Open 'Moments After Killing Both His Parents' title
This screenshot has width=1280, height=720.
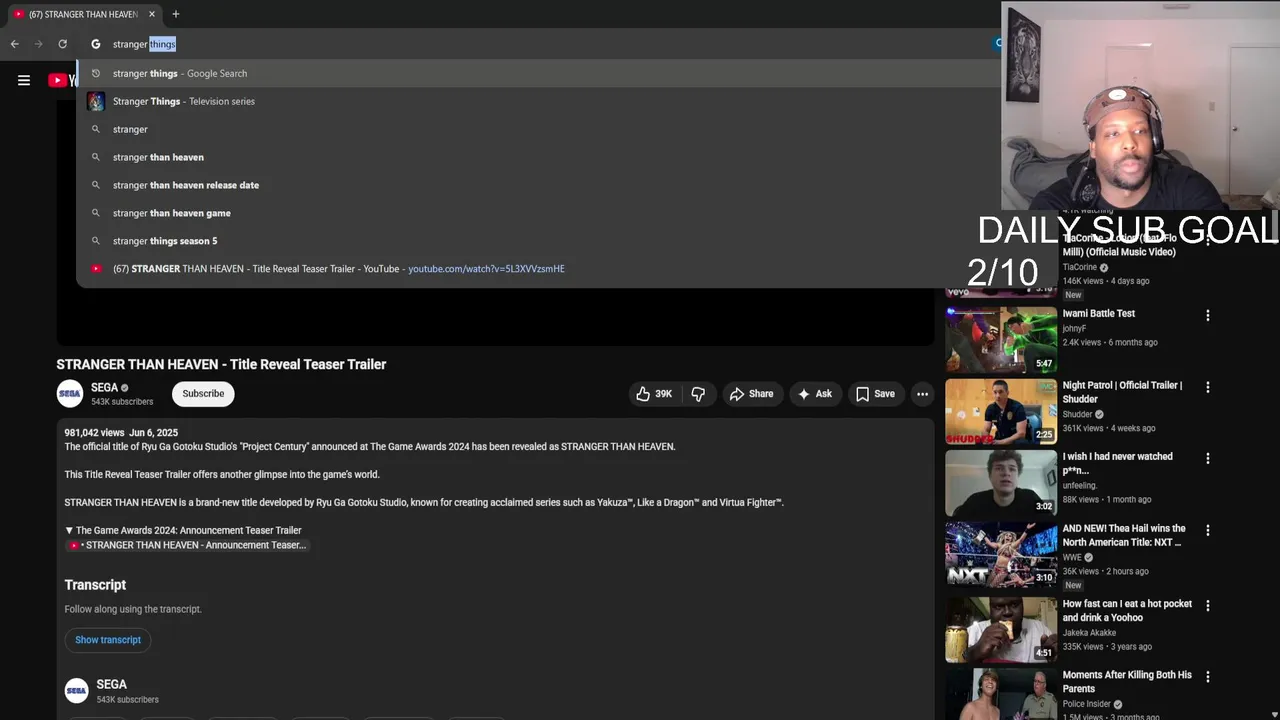(x=1127, y=682)
